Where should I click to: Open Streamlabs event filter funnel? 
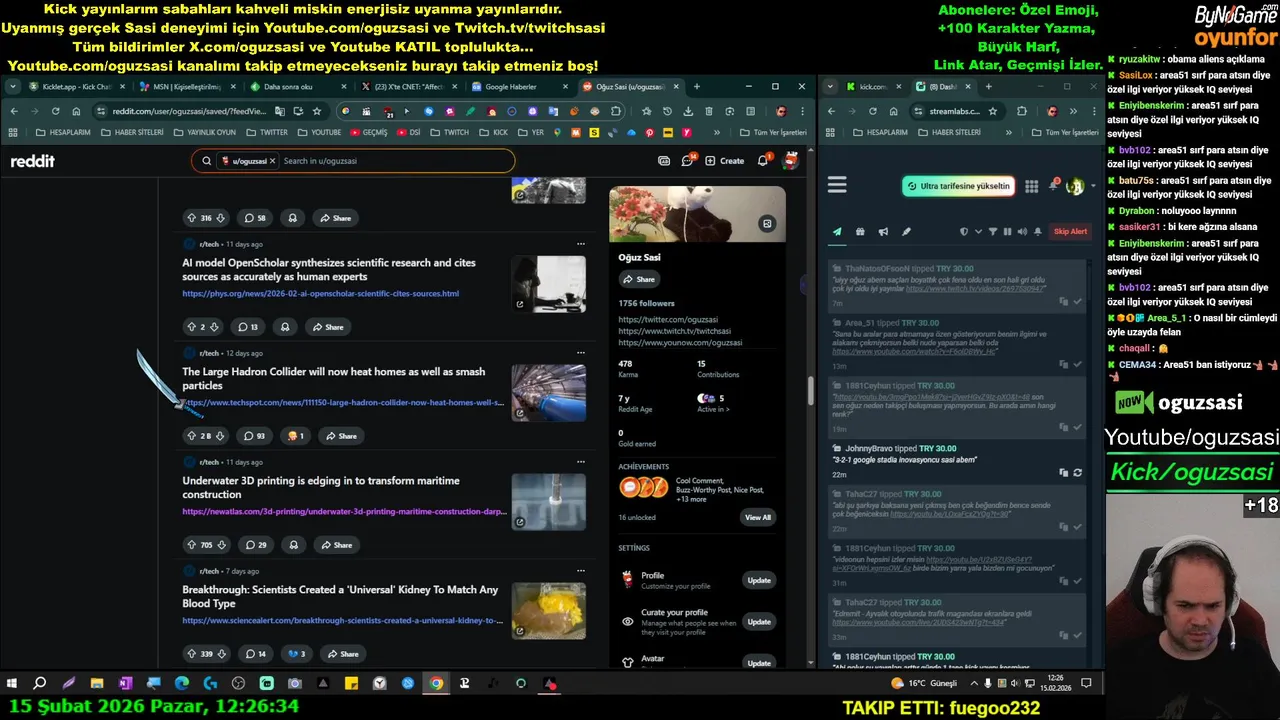tap(993, 232)
